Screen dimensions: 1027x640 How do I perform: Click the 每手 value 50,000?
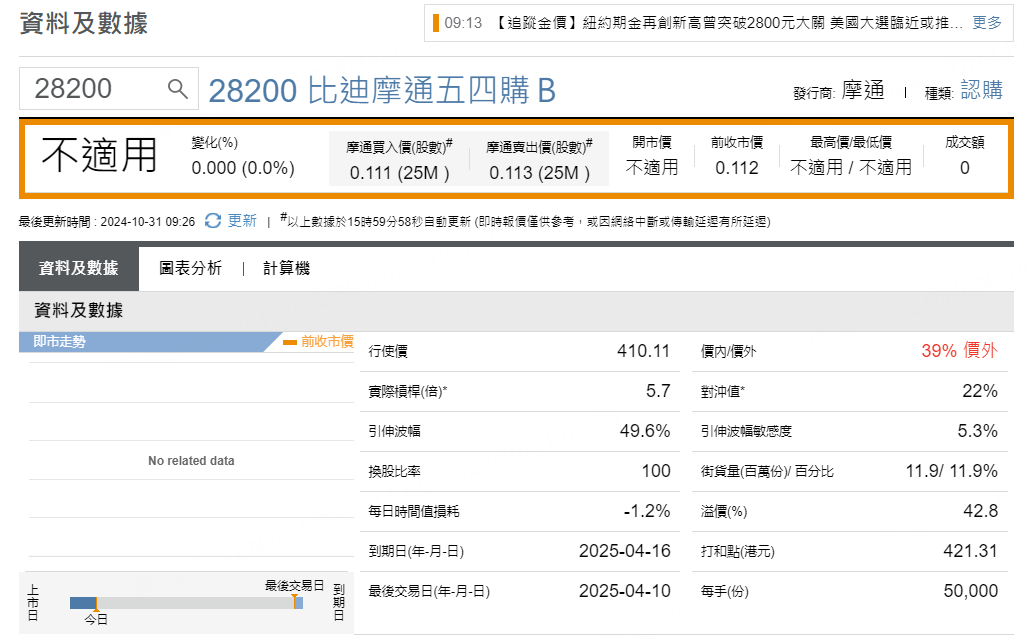tap(971, 591)
